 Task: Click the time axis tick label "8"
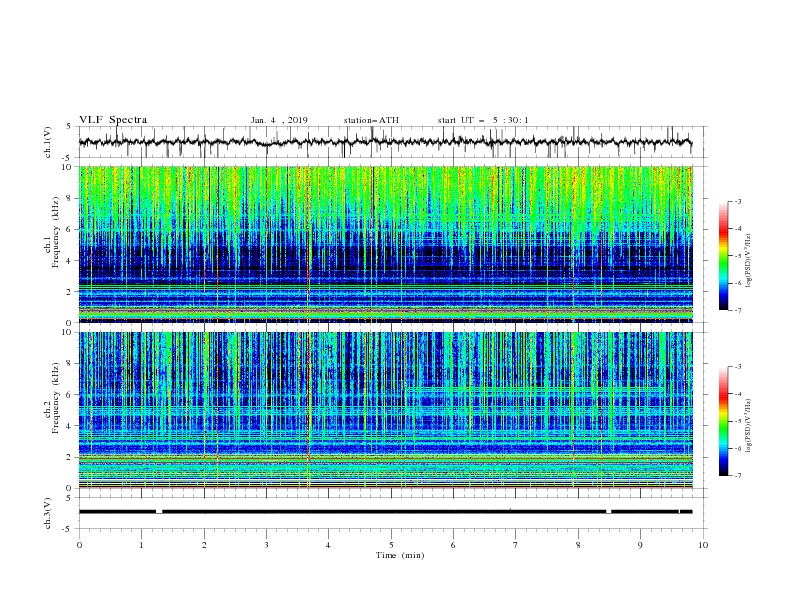point(578,545)
